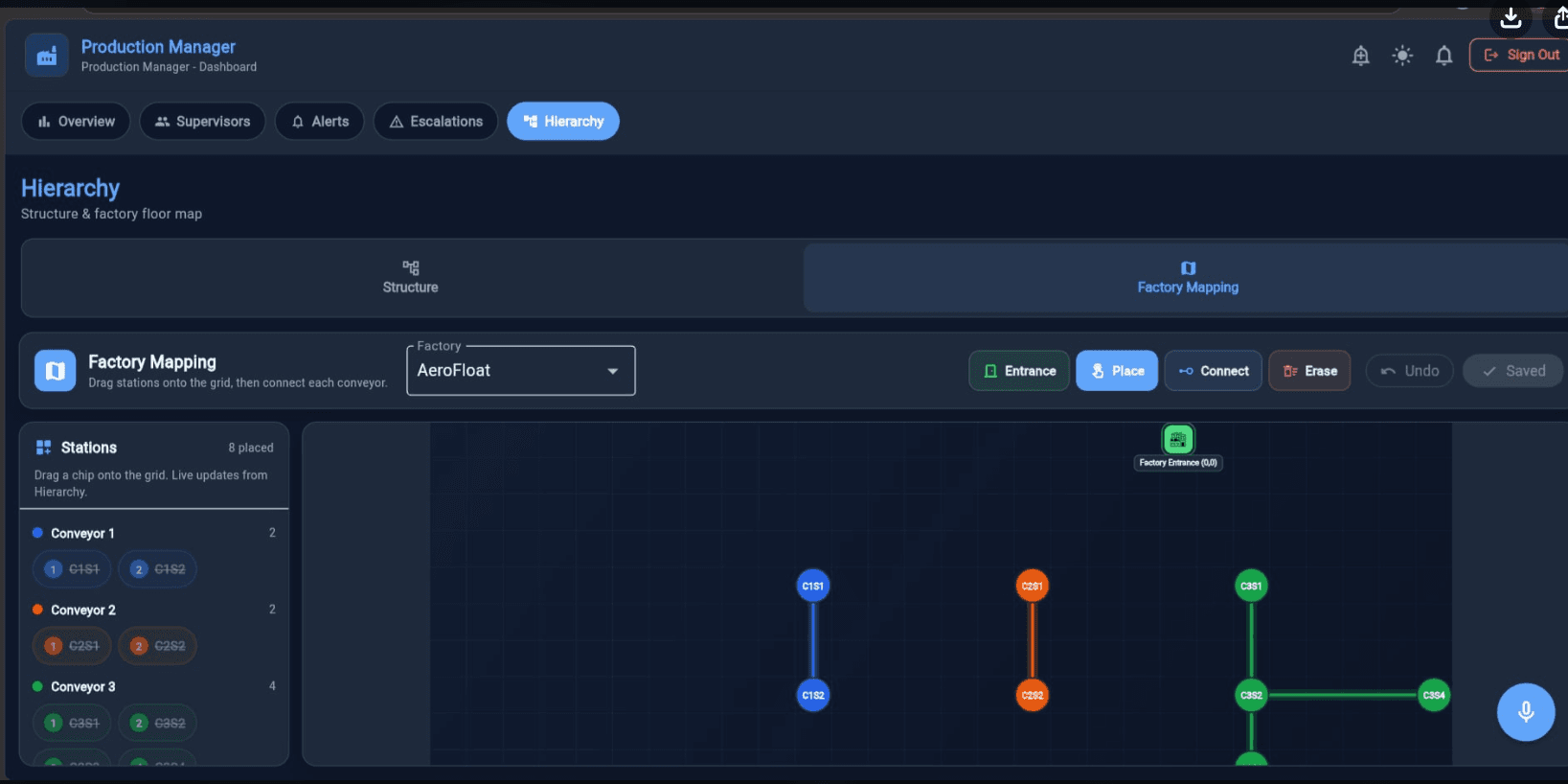Viewport: 1568px width, 784px height.
Task: Select the C1S1 station chip in sidebar
Action: (x=73, y=569)
